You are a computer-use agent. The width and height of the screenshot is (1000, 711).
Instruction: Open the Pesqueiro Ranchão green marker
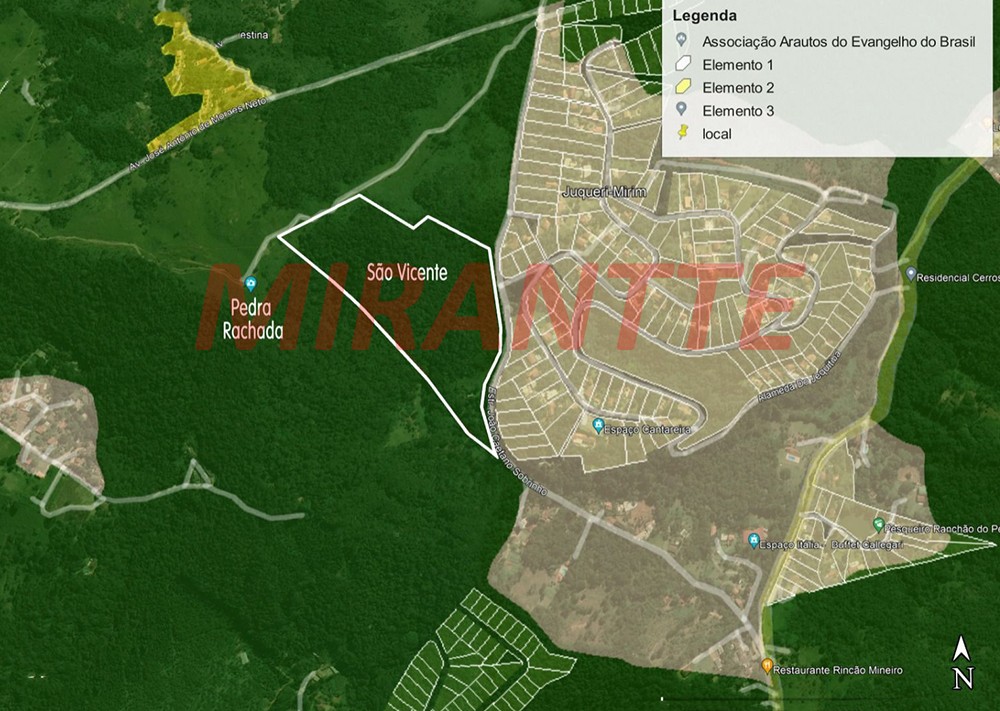pos(878,524)
